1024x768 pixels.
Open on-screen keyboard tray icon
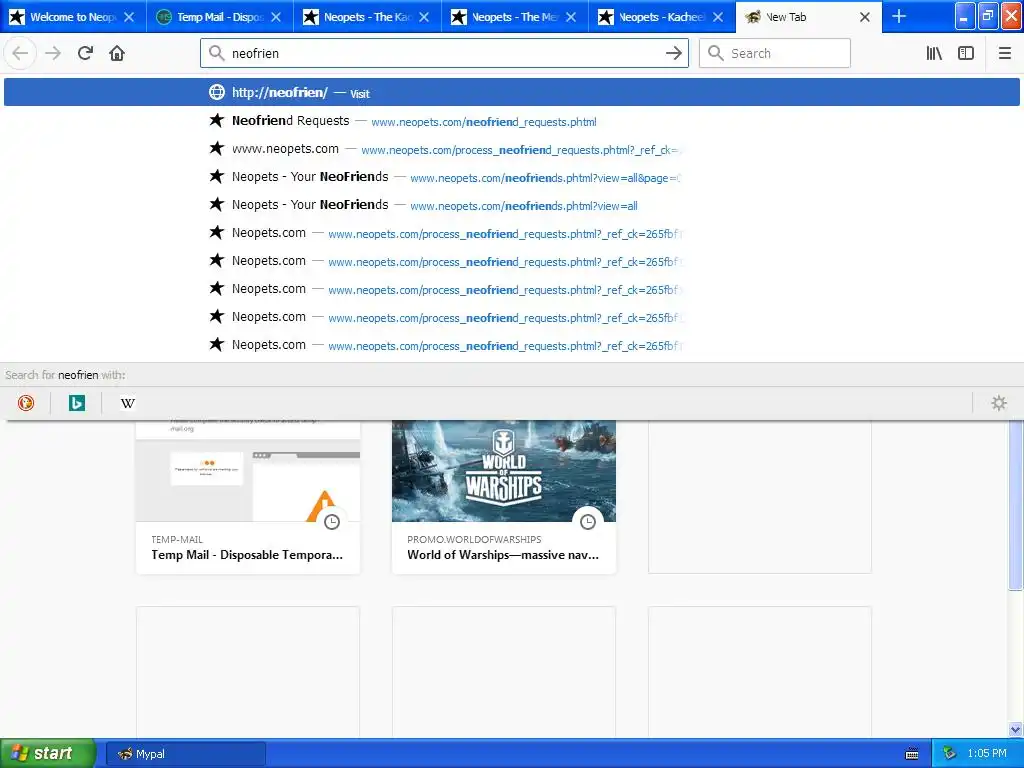(912, 754)
